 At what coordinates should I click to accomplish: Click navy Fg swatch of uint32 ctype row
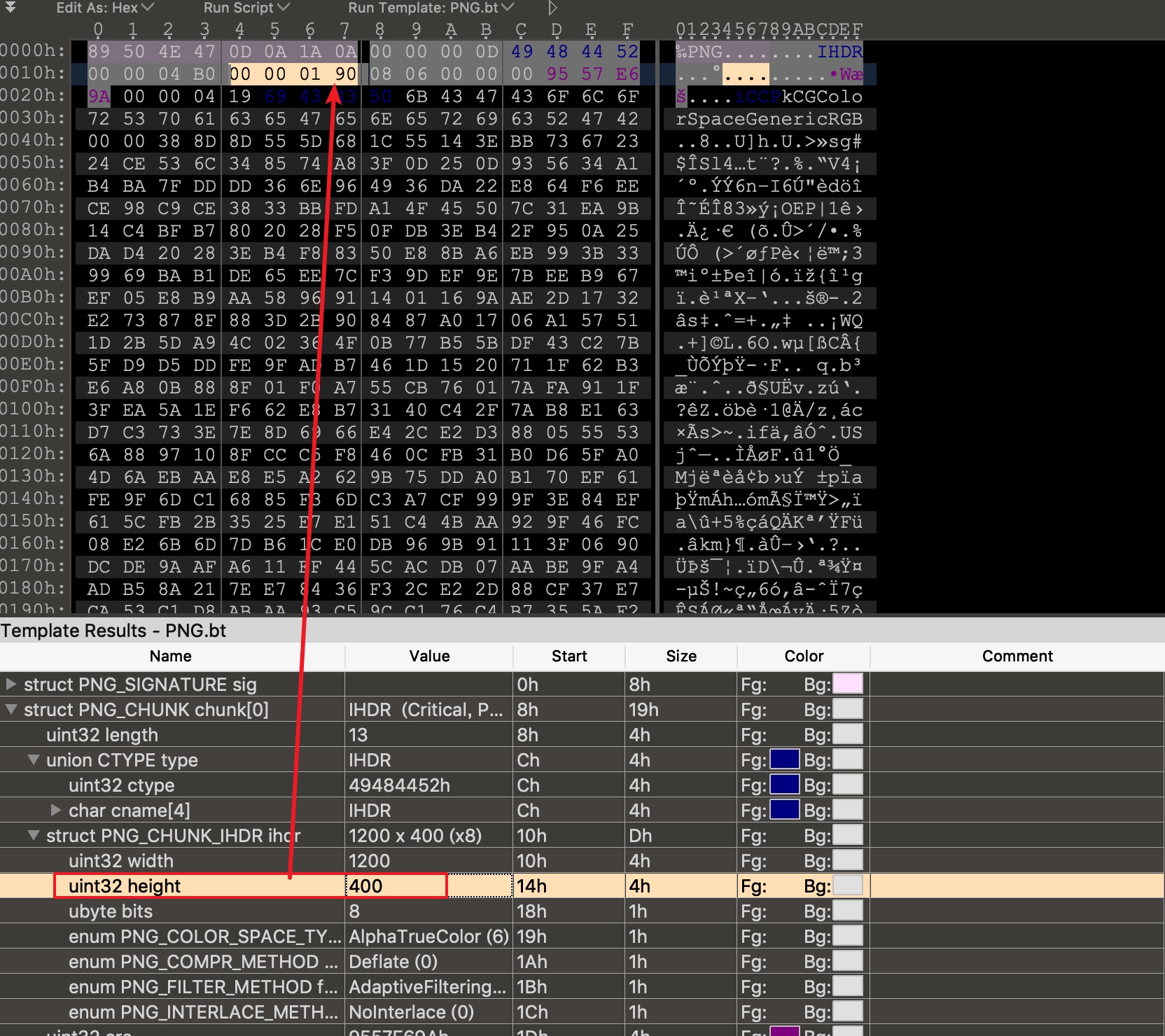click(784, 785)
